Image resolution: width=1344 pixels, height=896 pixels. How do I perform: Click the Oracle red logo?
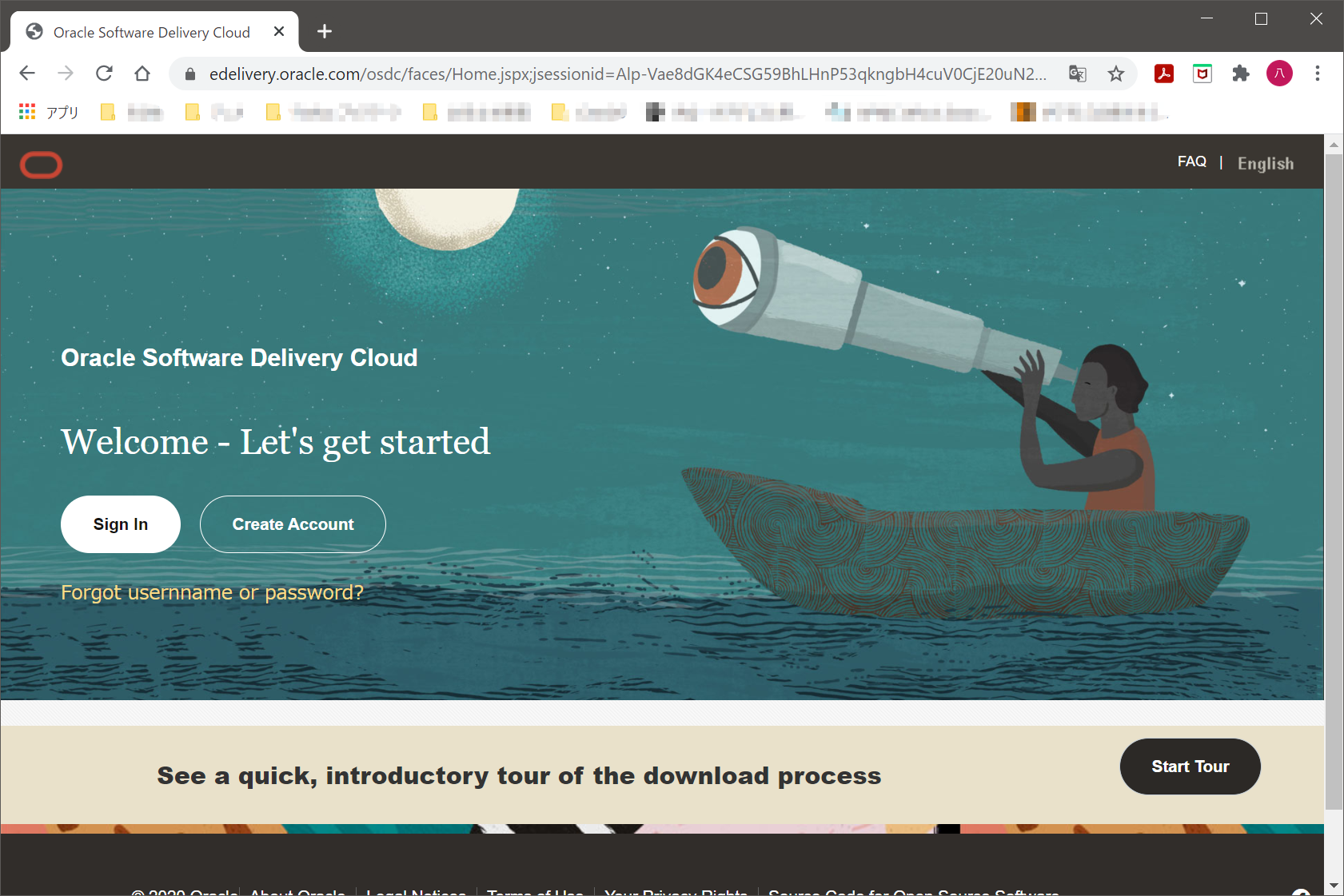[x=41, y=165]
